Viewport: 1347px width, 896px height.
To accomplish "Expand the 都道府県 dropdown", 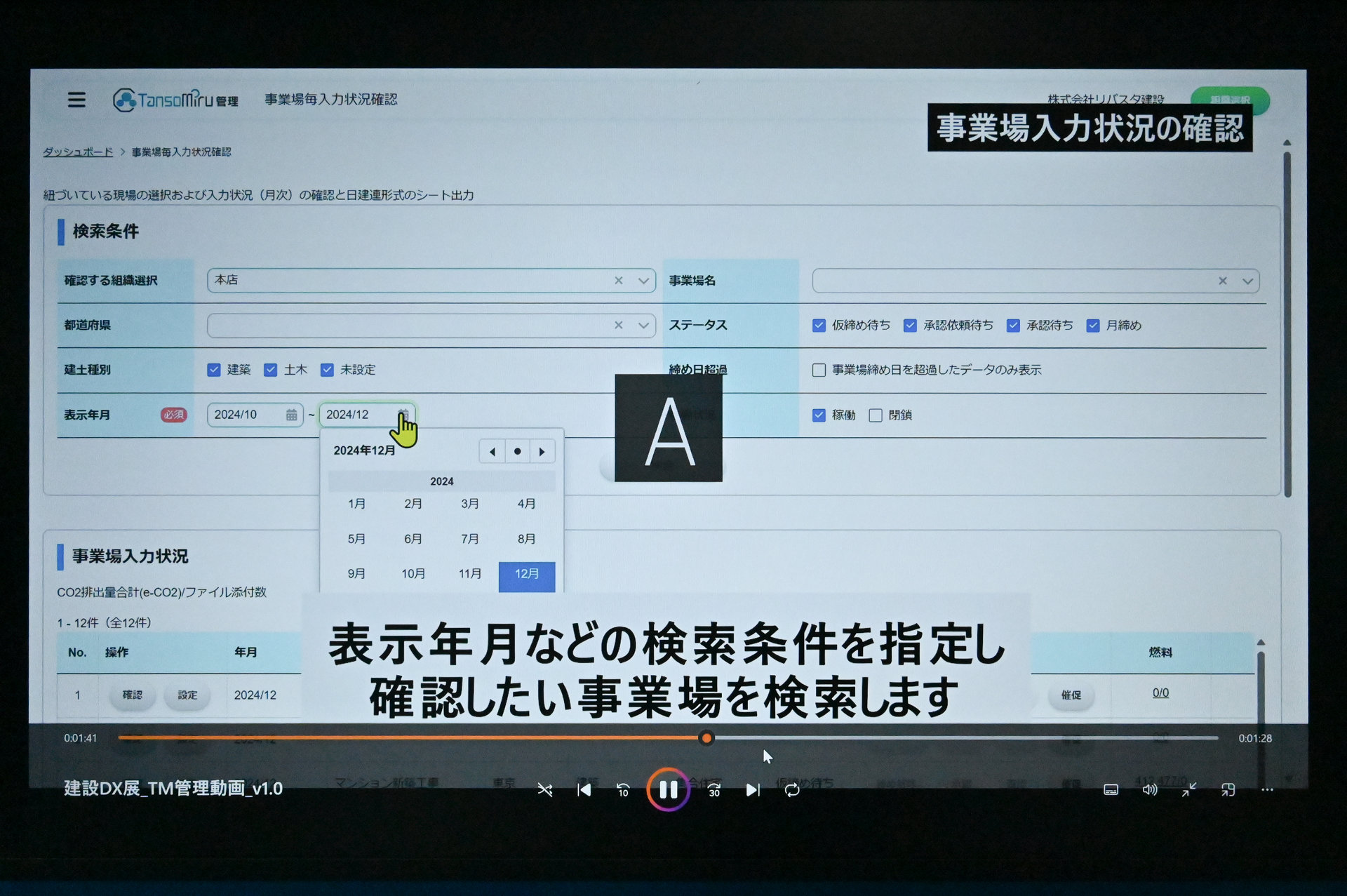I will click(x=643, y=326).
